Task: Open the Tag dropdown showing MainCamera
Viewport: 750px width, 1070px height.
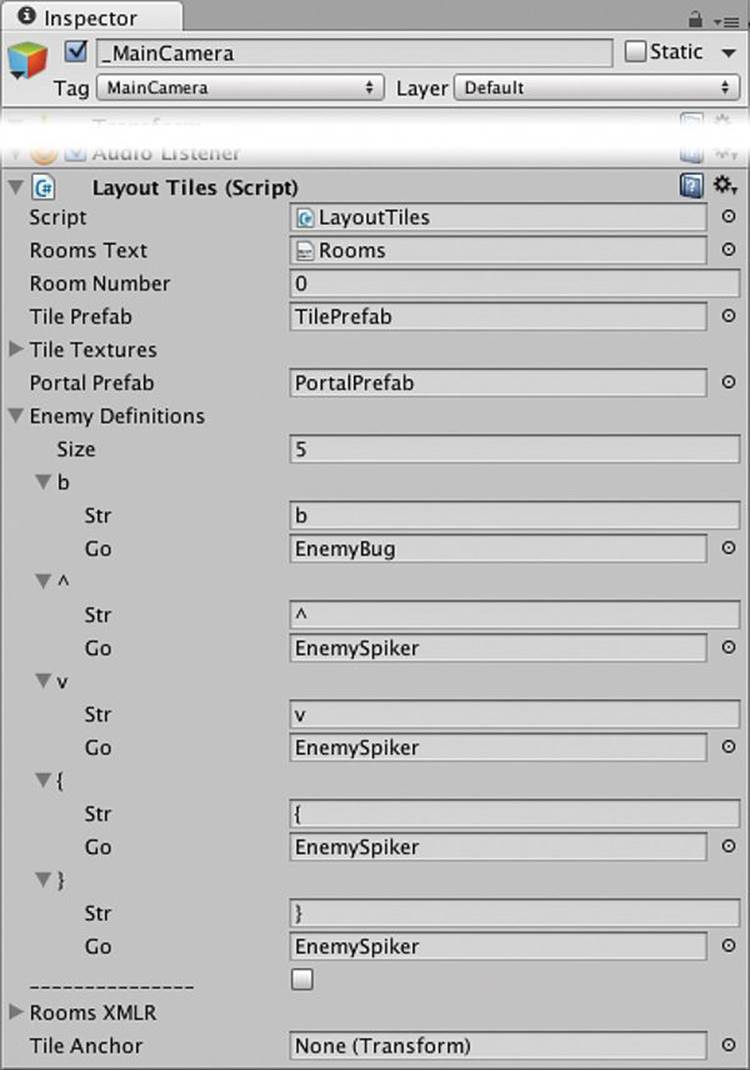Action: 241,87
